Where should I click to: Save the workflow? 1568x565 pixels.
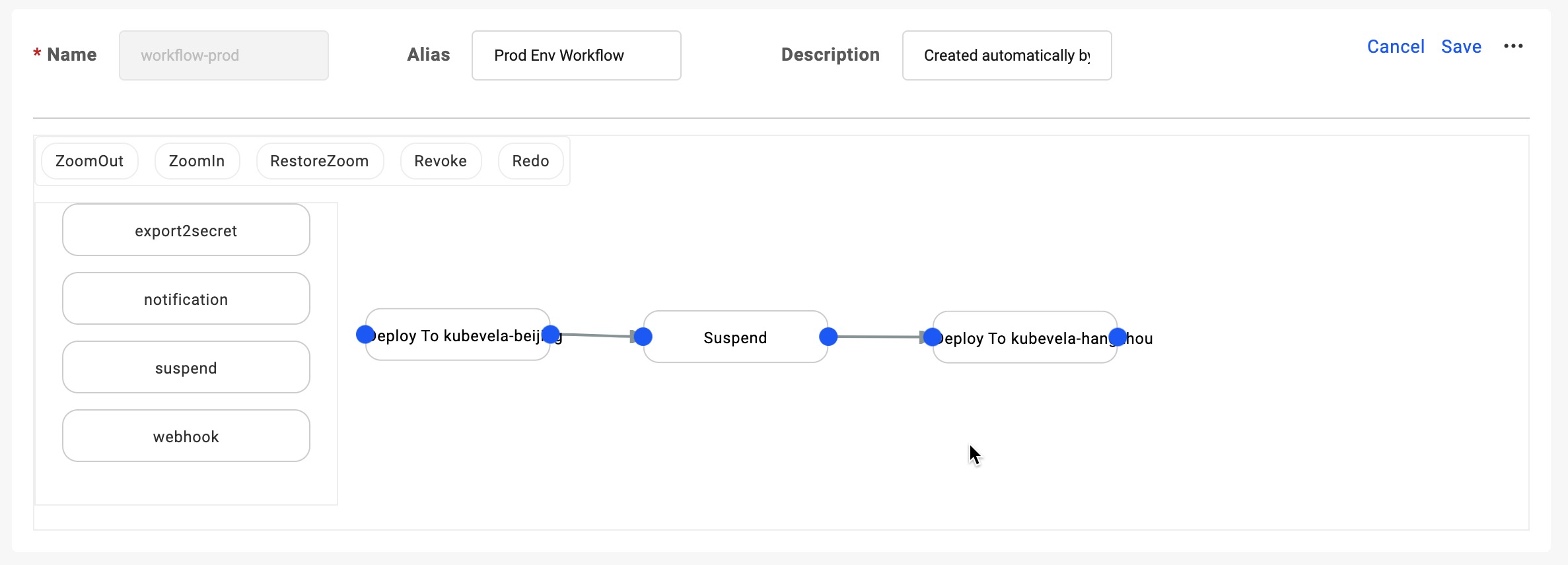tap(1461, 46)
